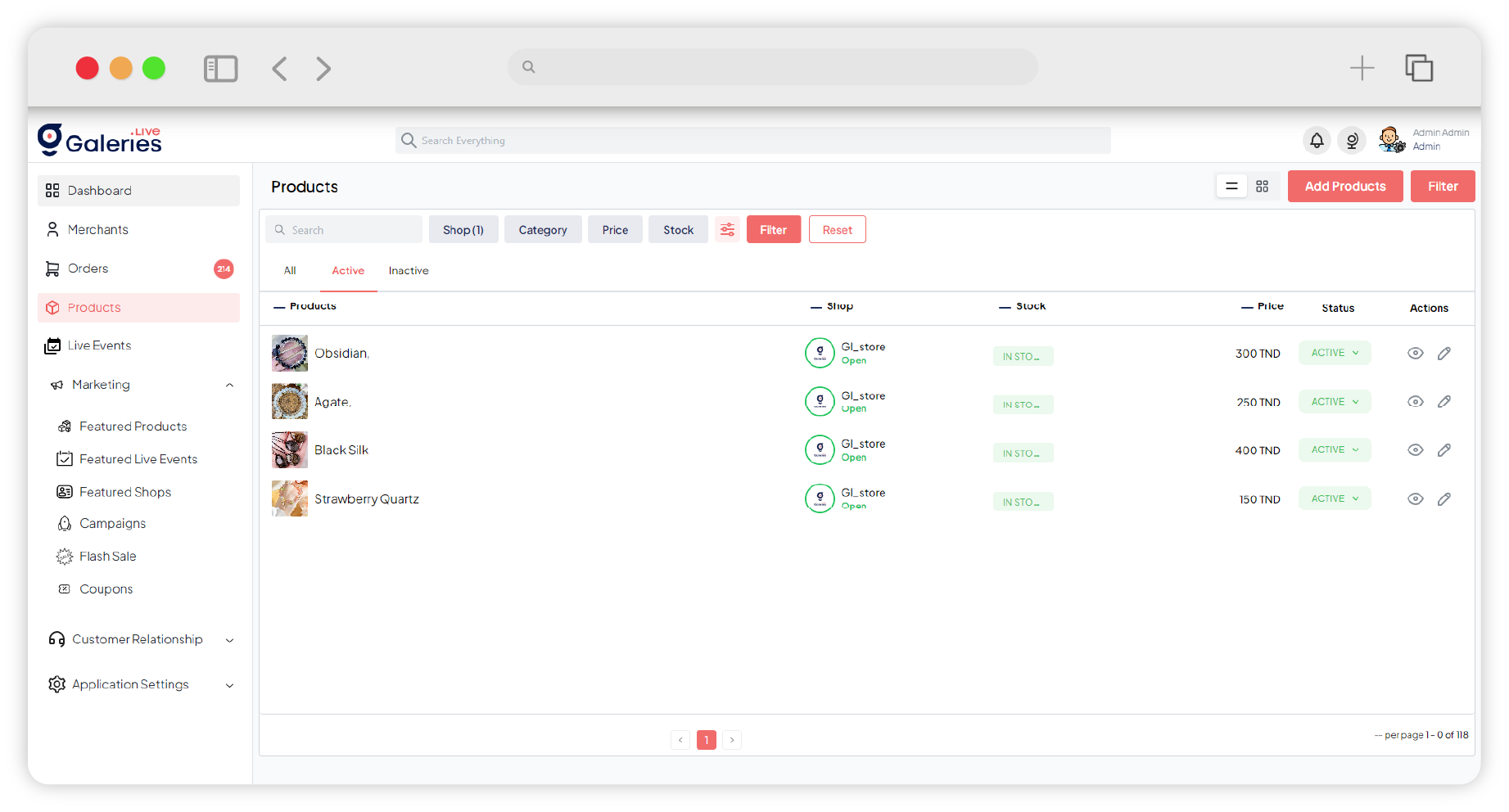This screenshot has width=1509, height=812.
Task: Click pencil icon for Strawberry Quartz
Action: [1443, 499]
